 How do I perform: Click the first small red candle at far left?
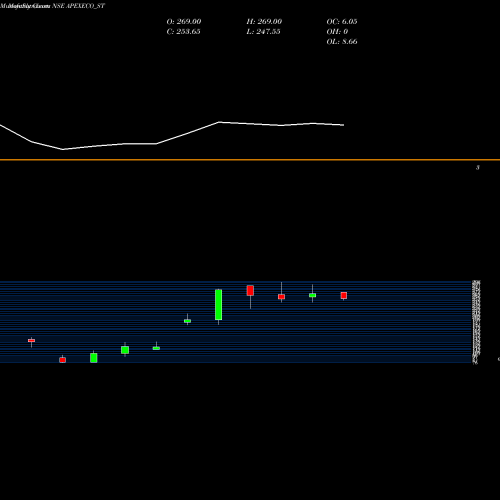(31, 340)
